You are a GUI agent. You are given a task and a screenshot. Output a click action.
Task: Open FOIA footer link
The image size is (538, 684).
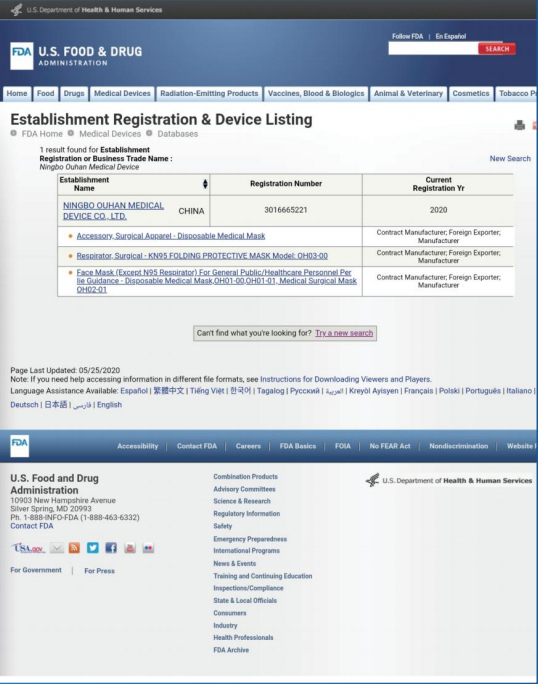click(x=343, y=446)
